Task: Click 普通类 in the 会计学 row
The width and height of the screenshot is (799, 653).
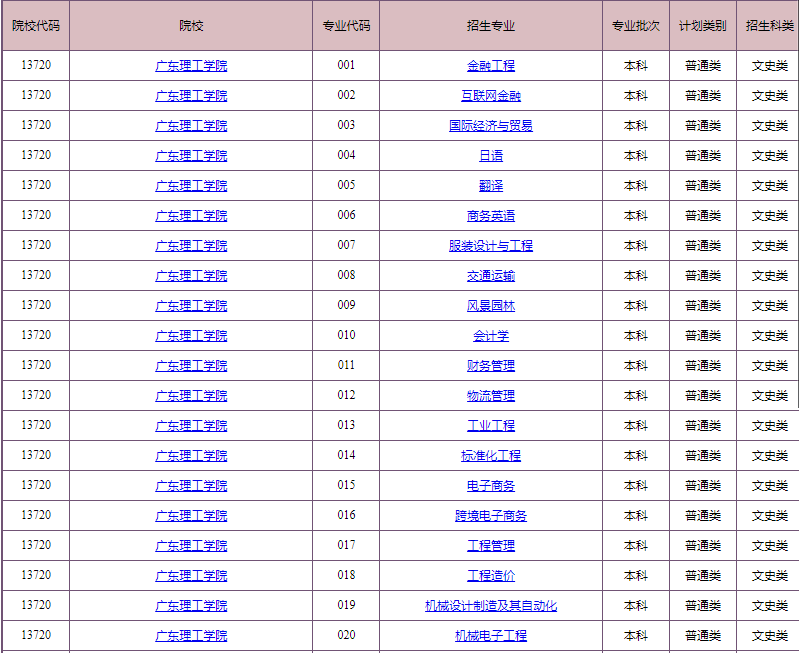Action: (x=703, y=336)
